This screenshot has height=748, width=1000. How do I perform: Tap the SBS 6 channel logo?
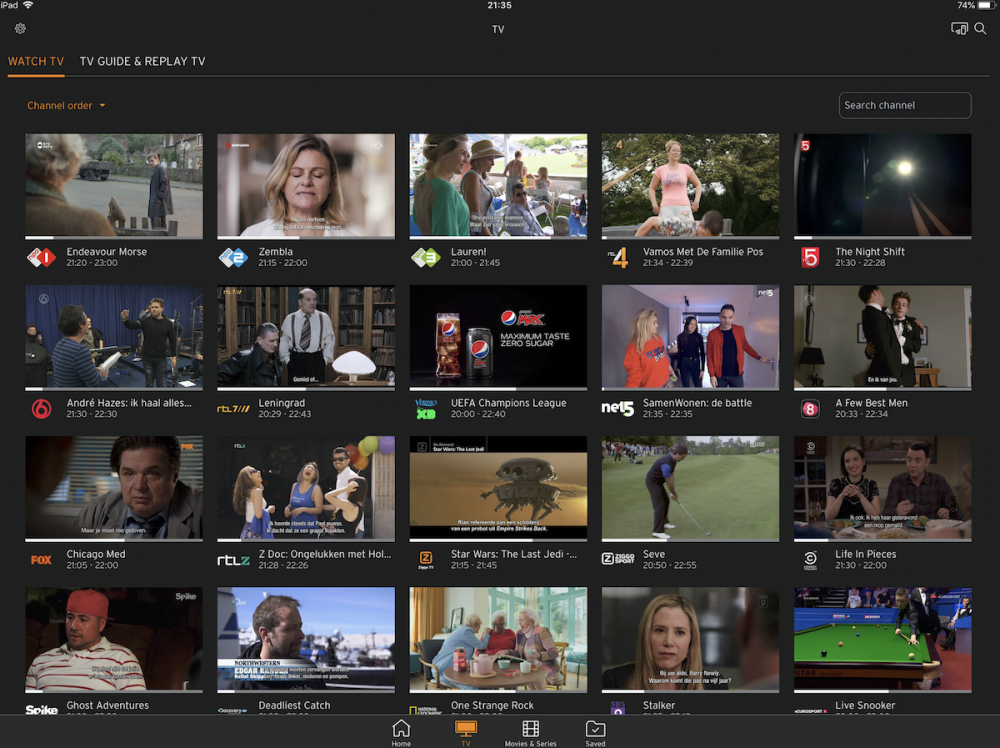(x=41, y=408)
